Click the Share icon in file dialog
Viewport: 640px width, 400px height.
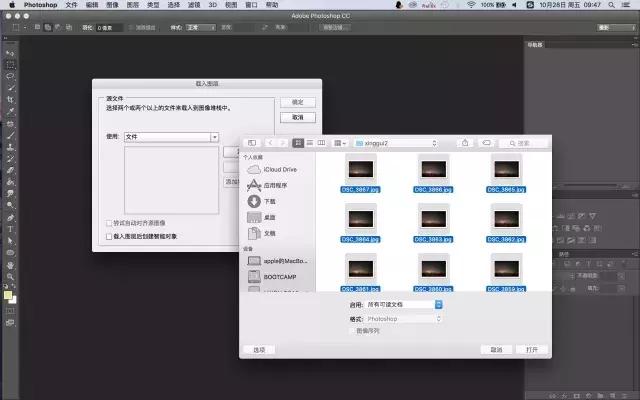point(465,143)
